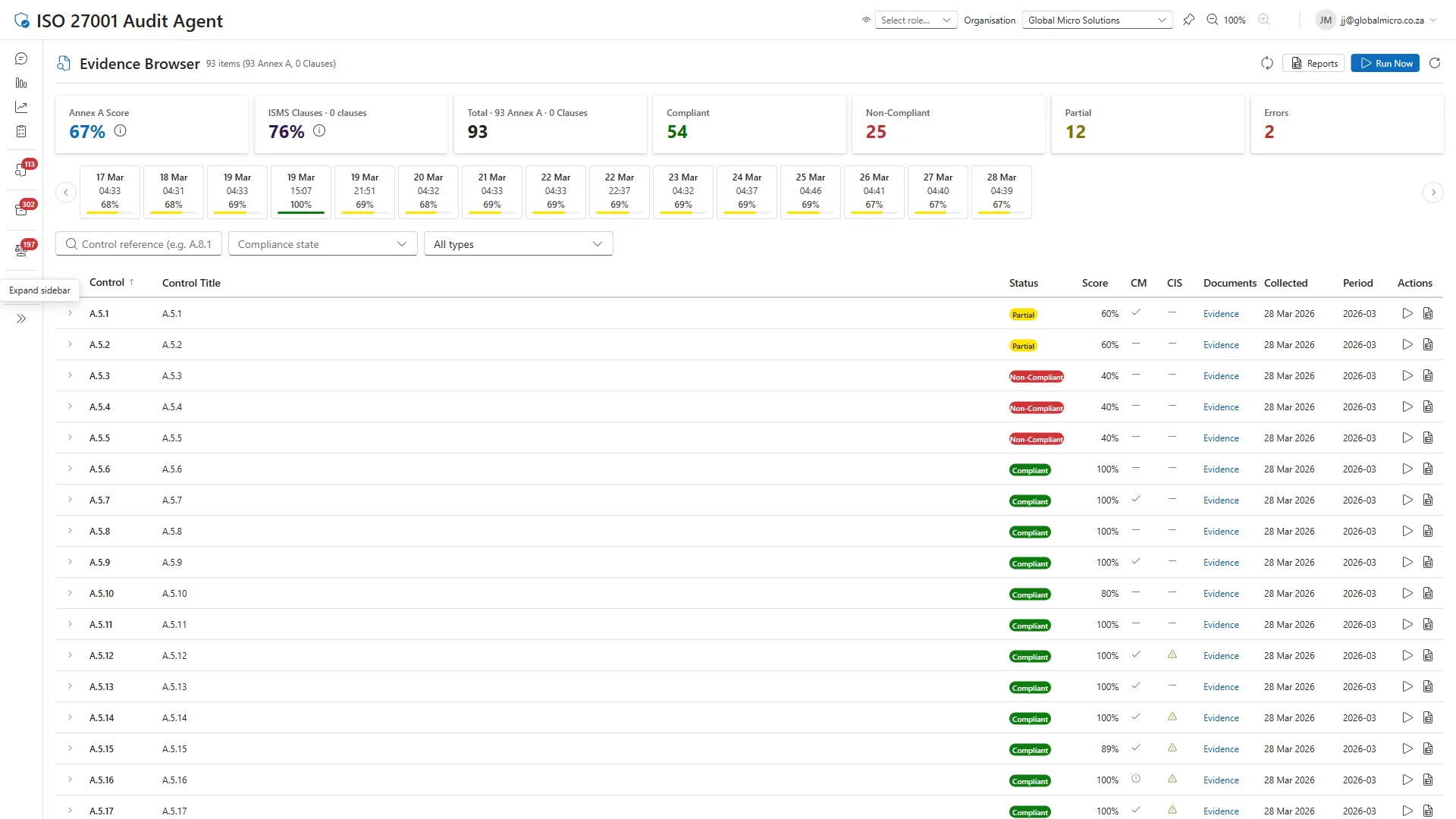Open the compliance scales item with 197 badge
1456x819 pixels.
20,249
